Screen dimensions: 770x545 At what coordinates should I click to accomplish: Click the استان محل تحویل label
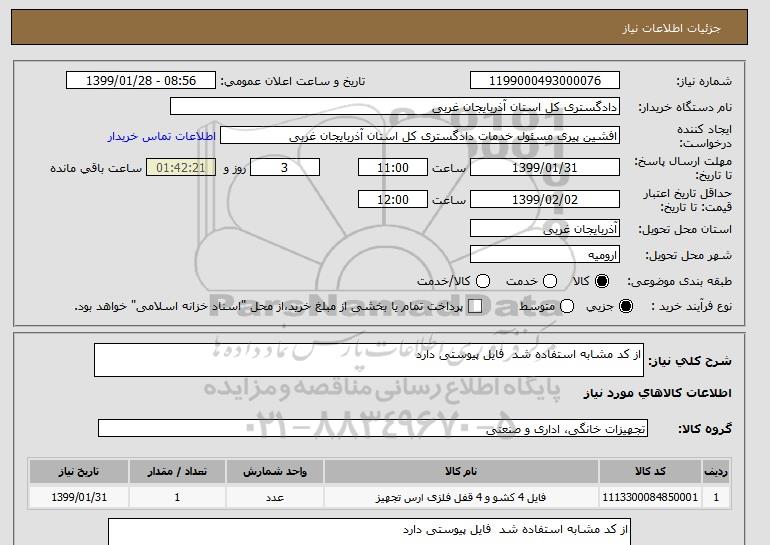[685, 229]
